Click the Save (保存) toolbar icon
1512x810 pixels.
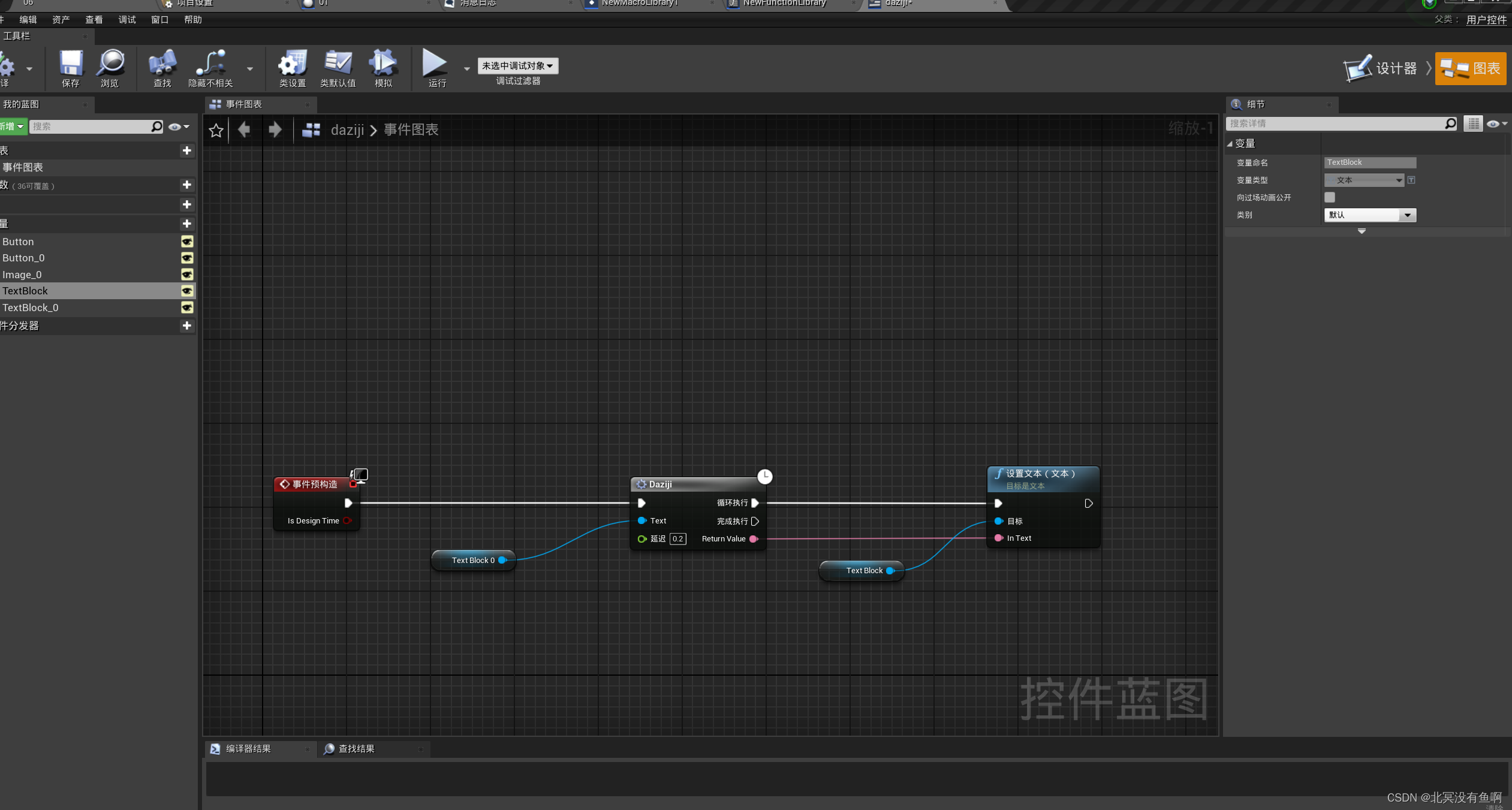click(71, 64)
